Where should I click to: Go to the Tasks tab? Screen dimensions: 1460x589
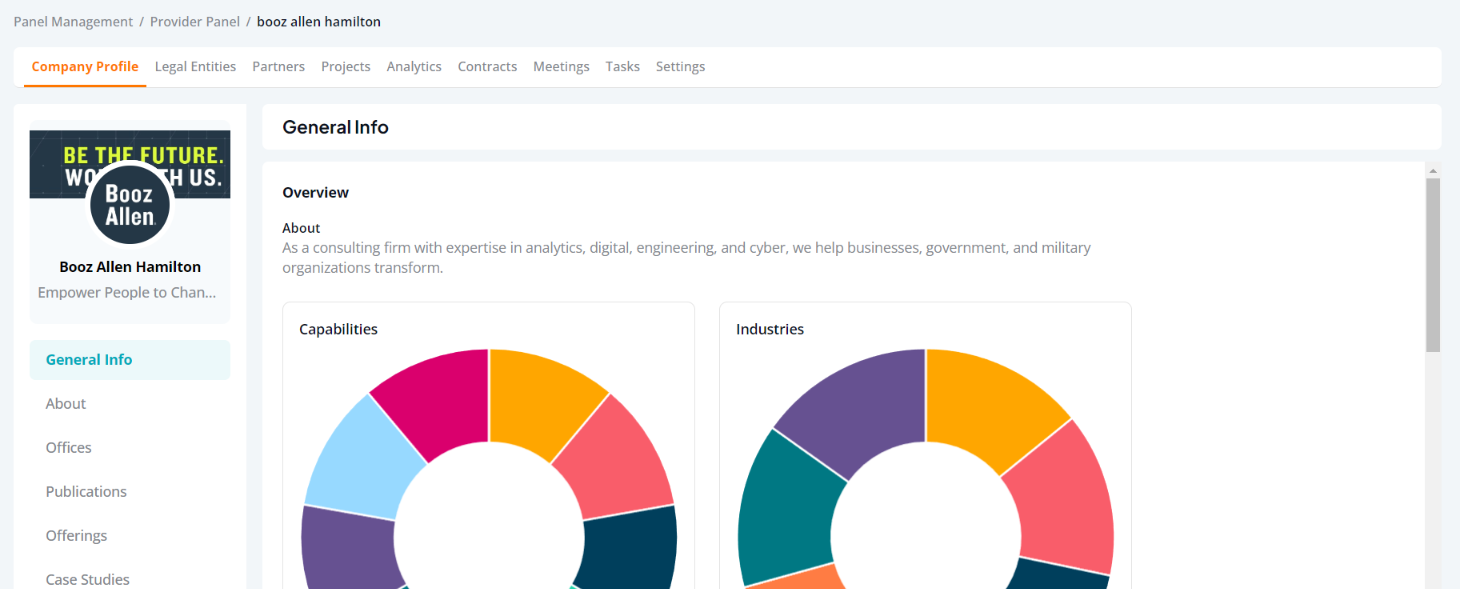(622, 67)
